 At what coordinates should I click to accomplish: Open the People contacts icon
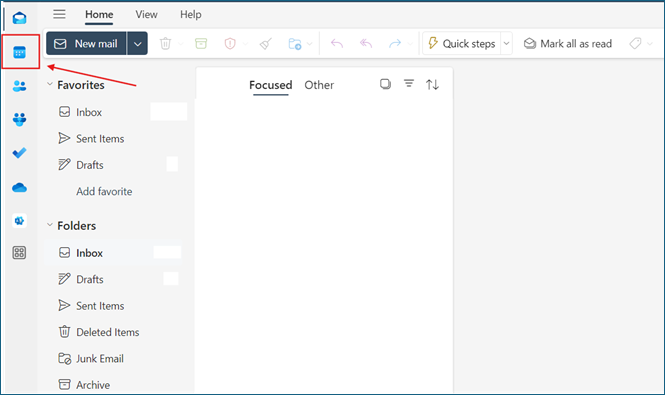click(x=20, y=86)
